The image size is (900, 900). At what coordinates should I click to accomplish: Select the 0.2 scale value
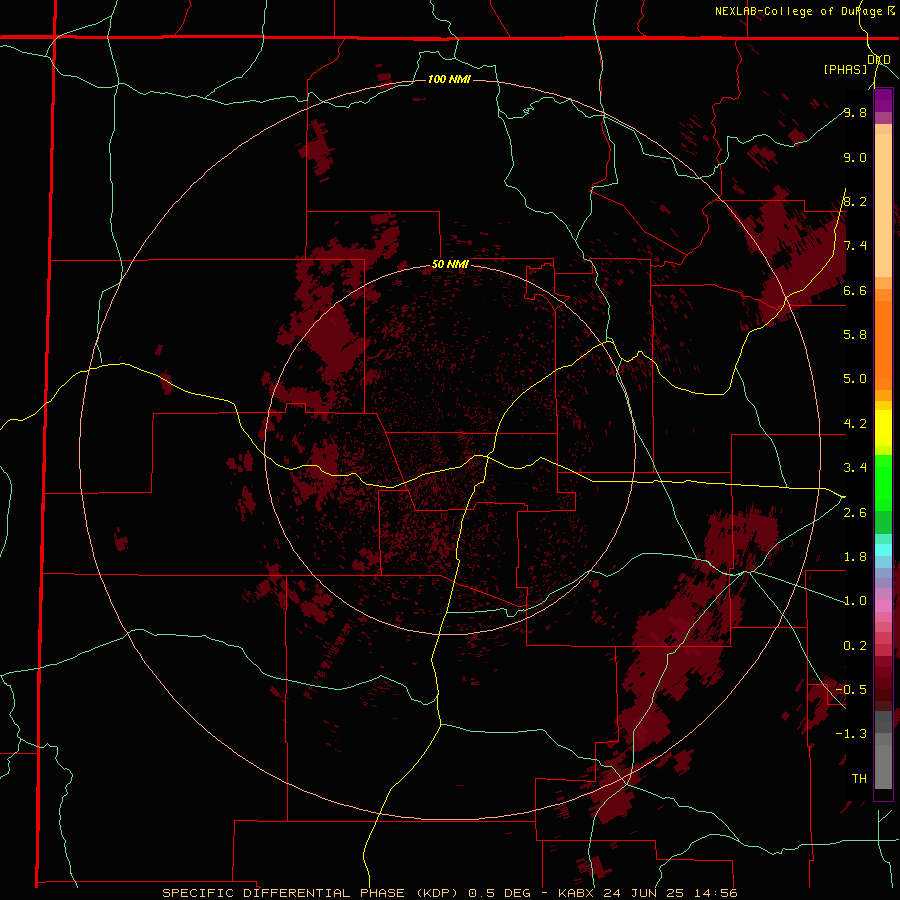[855, 646]
